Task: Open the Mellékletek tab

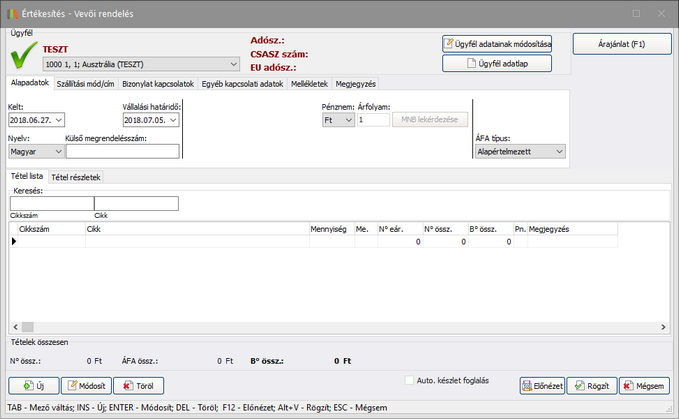Action: tap(311, 84)
